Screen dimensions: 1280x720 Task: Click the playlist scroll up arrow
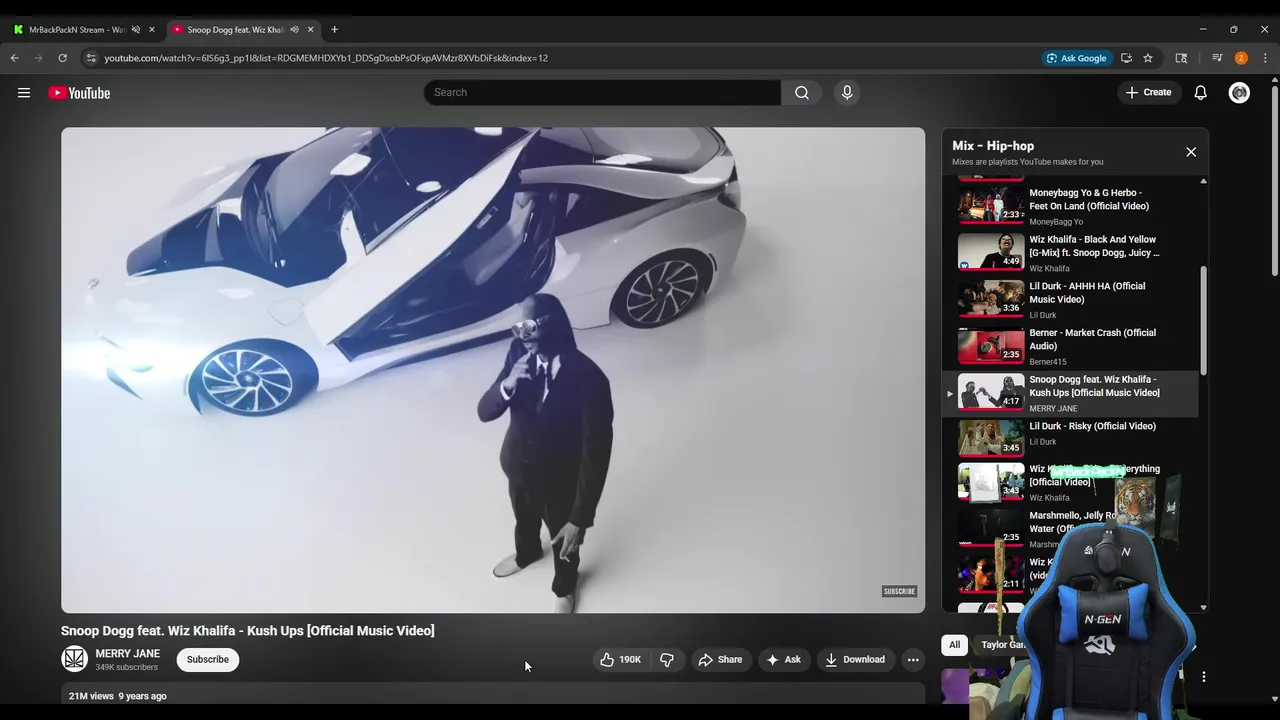(1203, 181)
